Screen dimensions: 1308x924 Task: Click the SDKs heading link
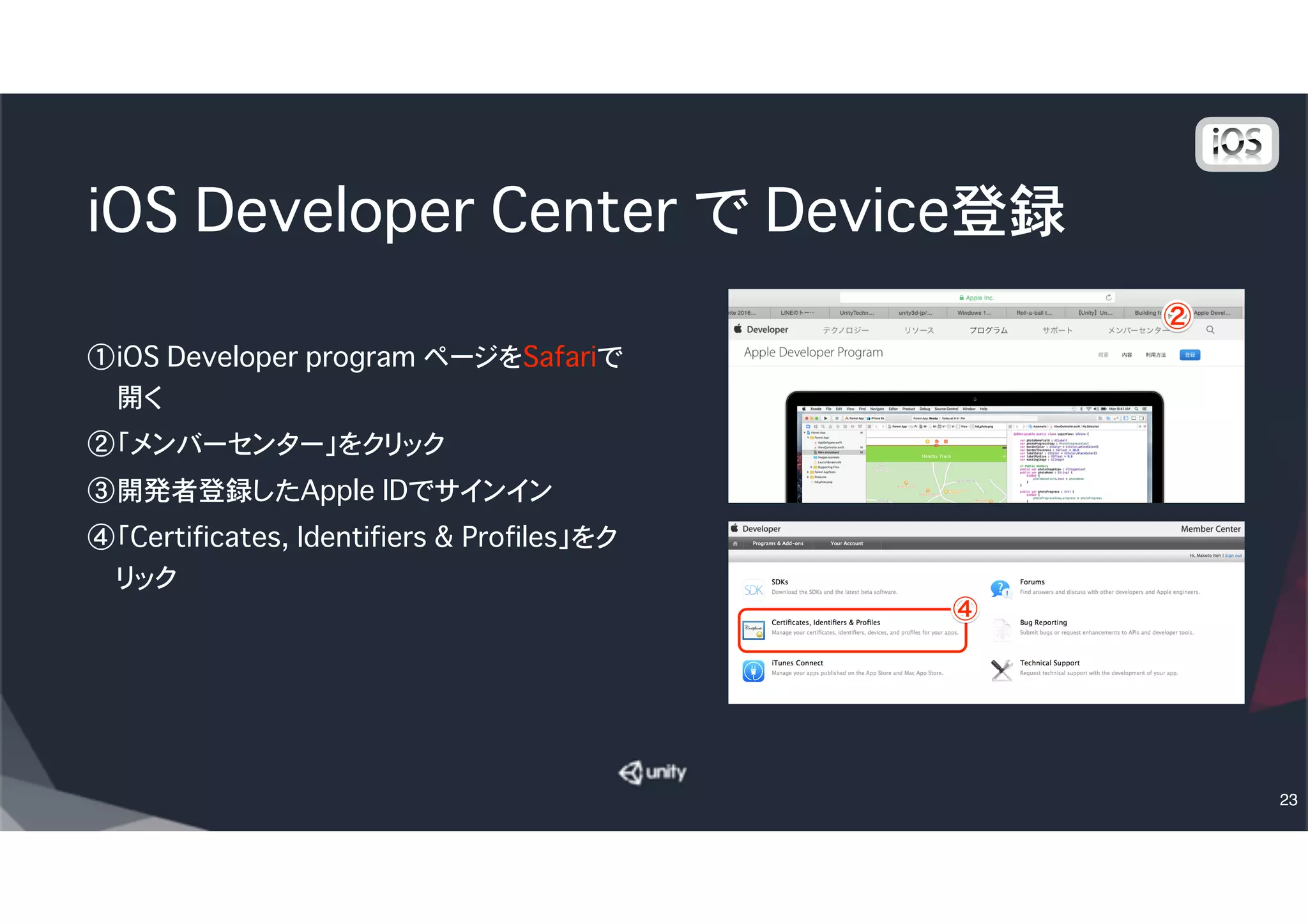tap(779, 582)
